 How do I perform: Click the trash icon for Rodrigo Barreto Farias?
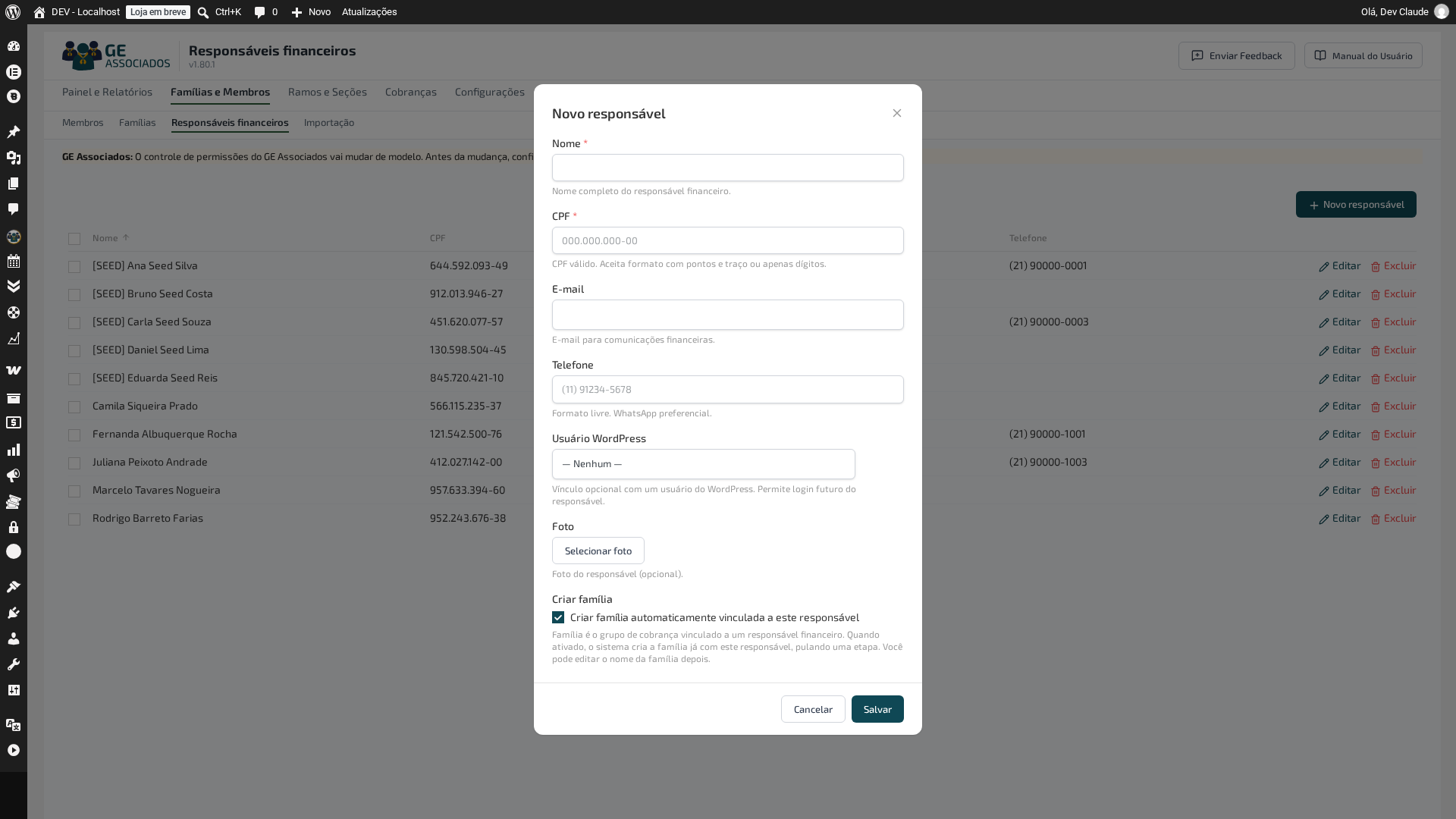pyautogui.click(x=1376, y=519)
